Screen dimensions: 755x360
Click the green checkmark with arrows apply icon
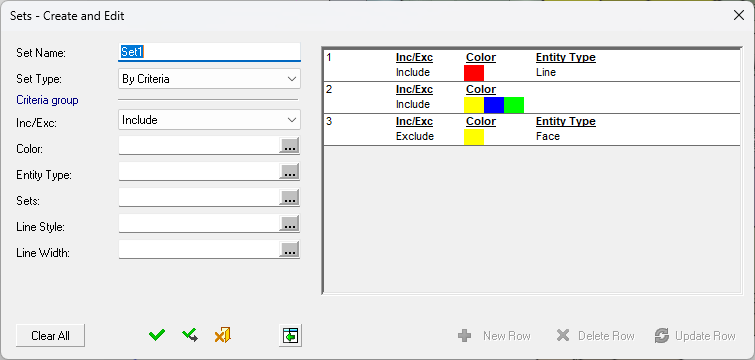pyautogui.click(x=190, y=335)
